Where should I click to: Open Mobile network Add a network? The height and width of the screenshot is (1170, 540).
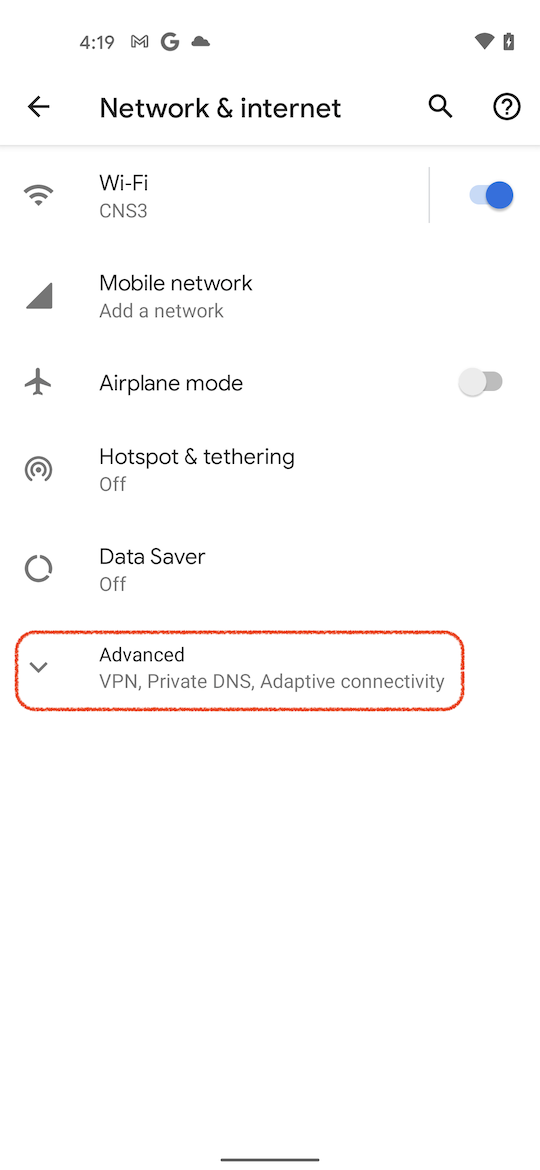[270, 296]
